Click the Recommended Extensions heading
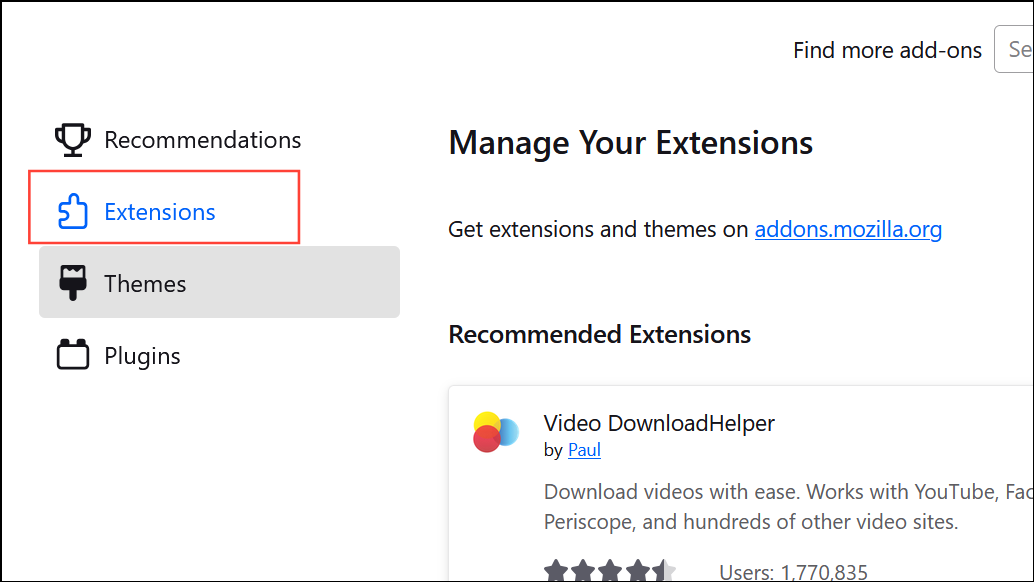 point(599,334)
